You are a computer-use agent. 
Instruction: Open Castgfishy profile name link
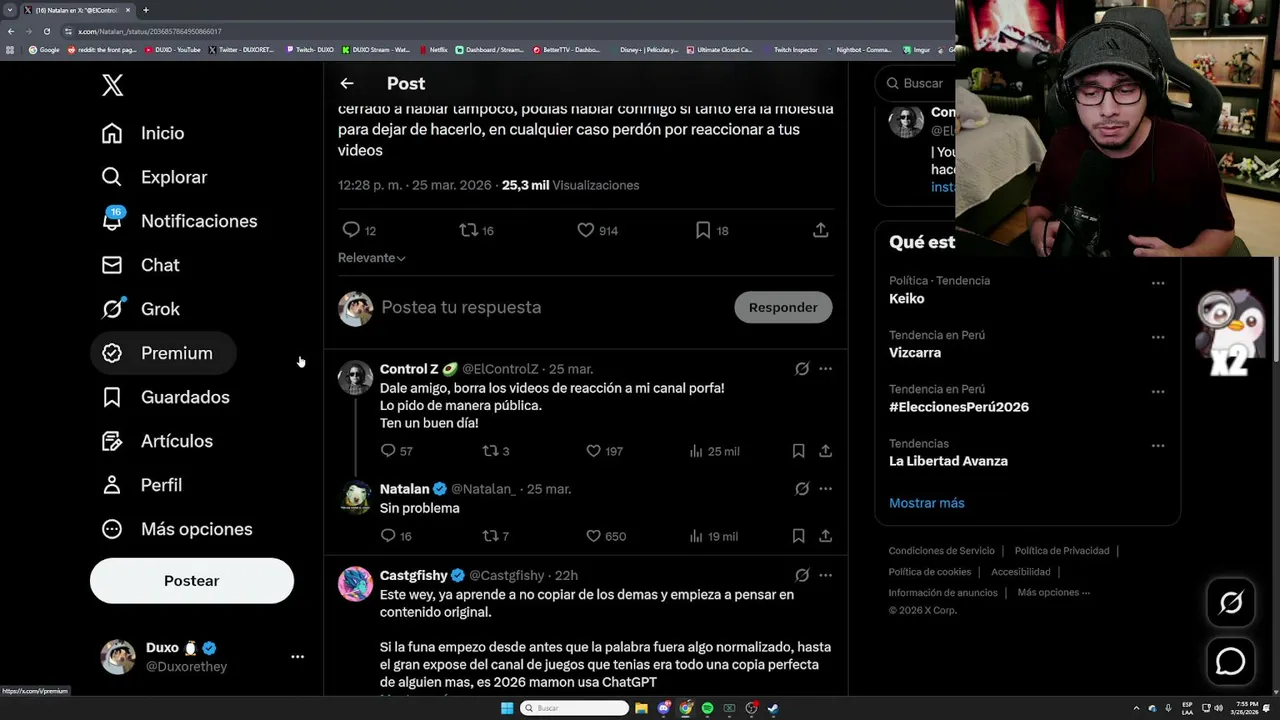pos(414,576)
